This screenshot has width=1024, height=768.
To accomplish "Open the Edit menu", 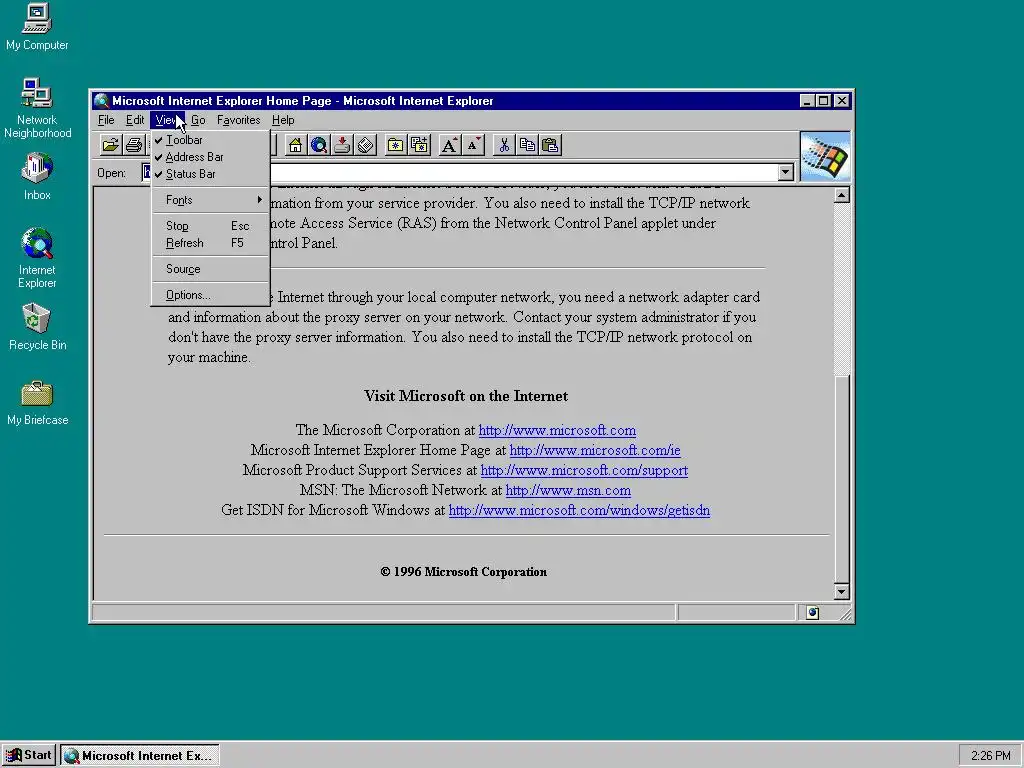I will coord(135,120).
